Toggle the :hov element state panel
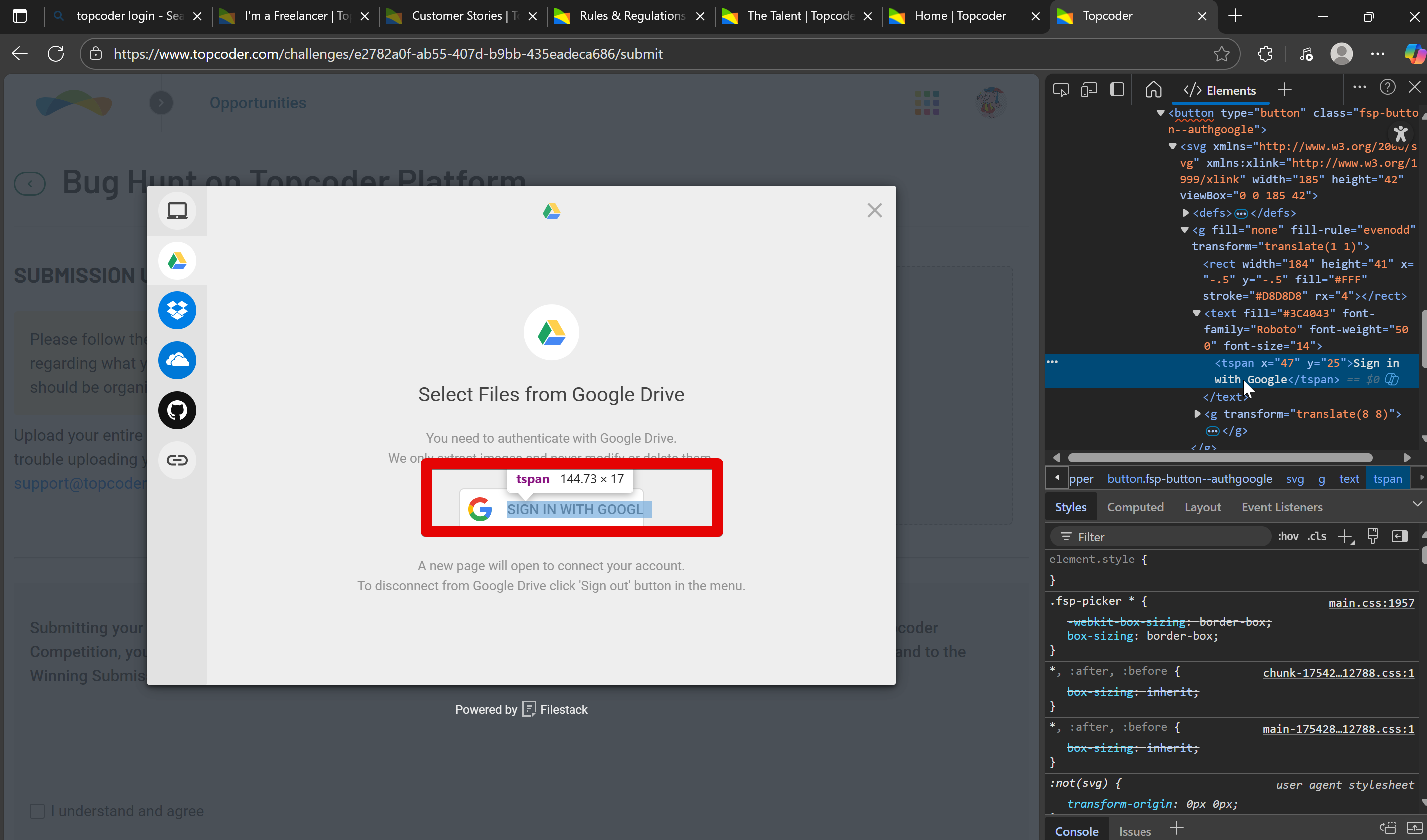 click(1288, 537)
